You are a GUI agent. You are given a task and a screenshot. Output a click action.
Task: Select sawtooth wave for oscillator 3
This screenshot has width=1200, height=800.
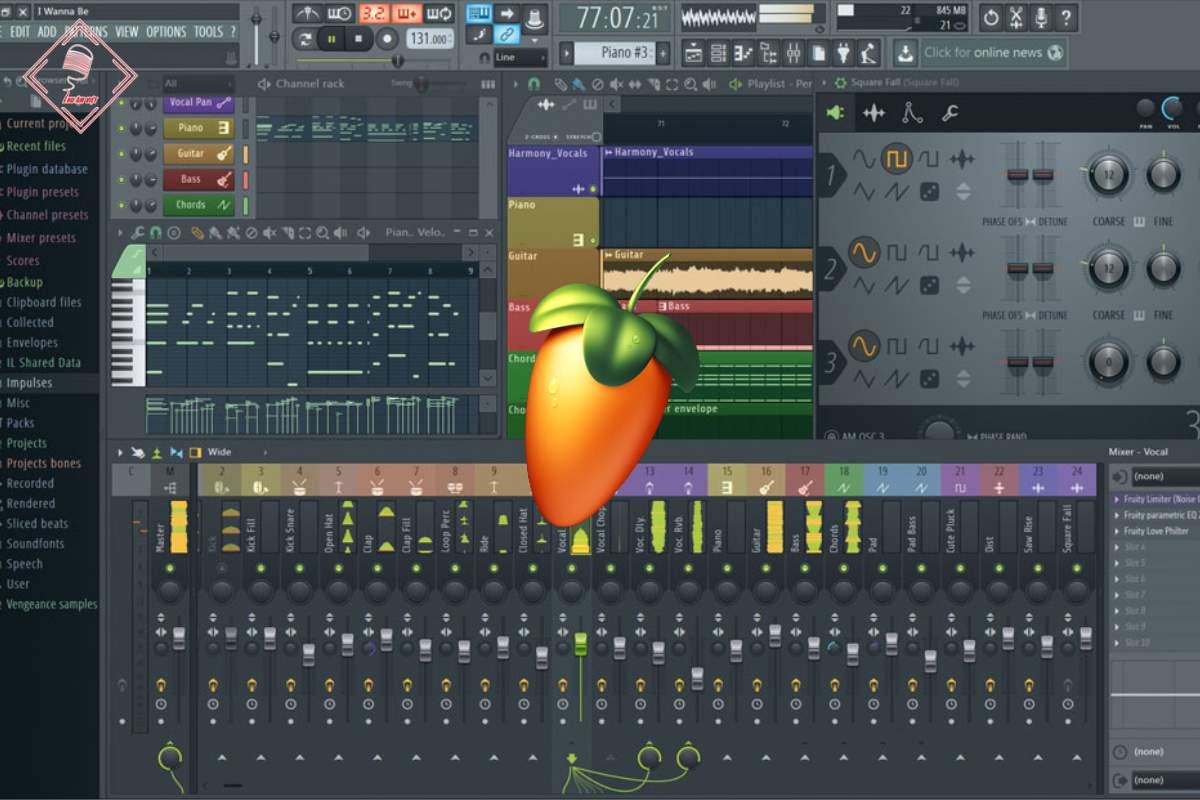(x=896, y=378)
